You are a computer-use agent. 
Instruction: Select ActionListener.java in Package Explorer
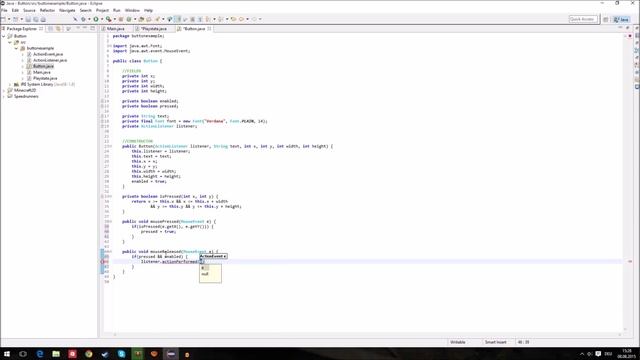point(50,60)
